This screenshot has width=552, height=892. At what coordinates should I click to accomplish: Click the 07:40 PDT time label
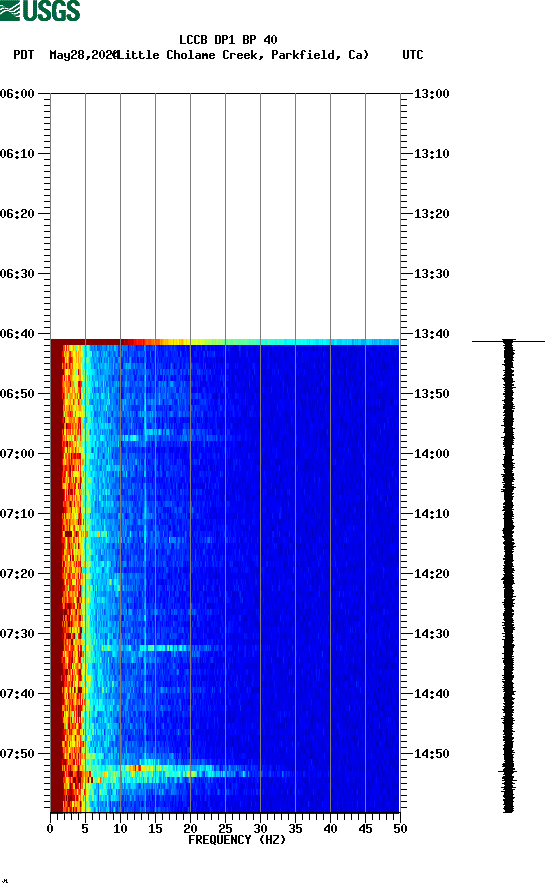18,694
